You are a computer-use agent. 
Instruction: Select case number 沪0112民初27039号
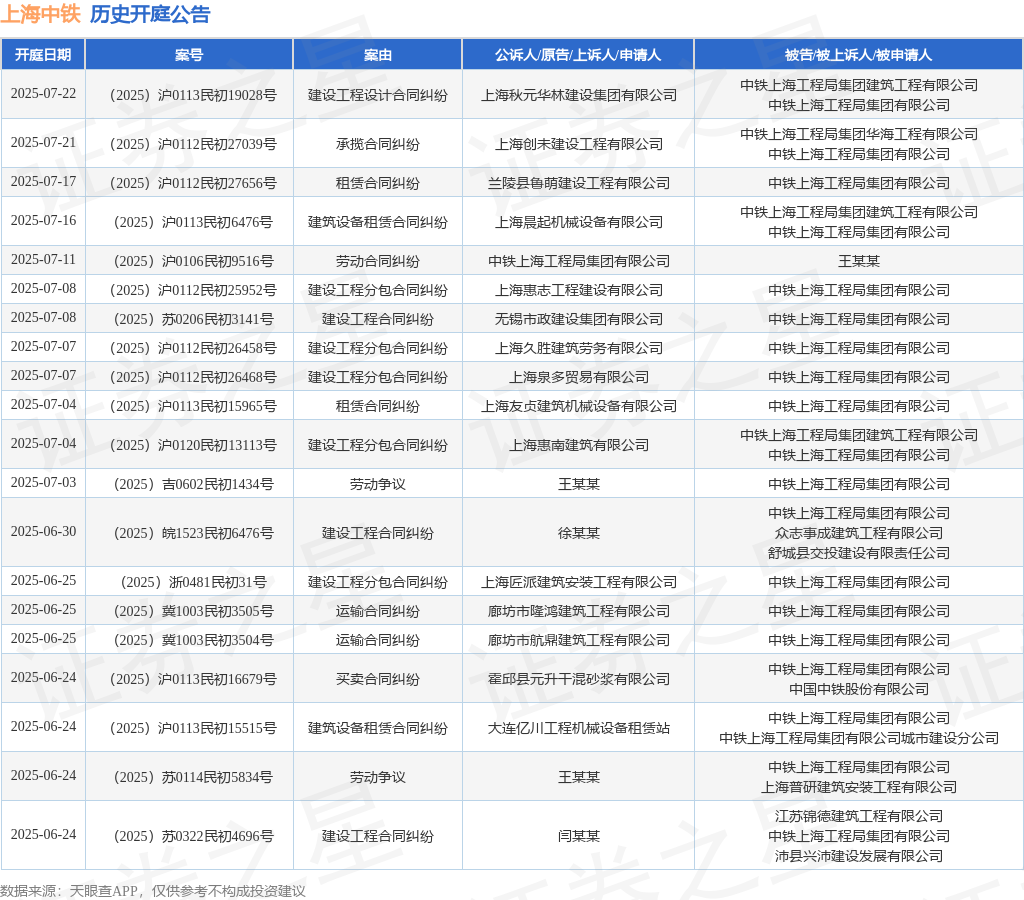click(x=193, y=144)
